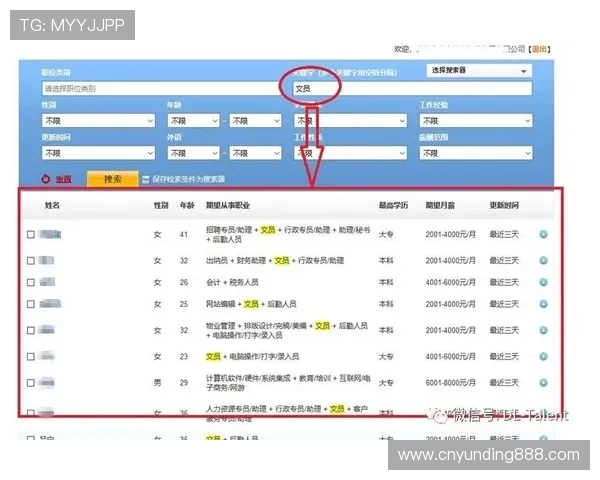The width and height of the screenshot is (600, 480).
Task: Click the 退出 logout link
Action: [539, 49]
